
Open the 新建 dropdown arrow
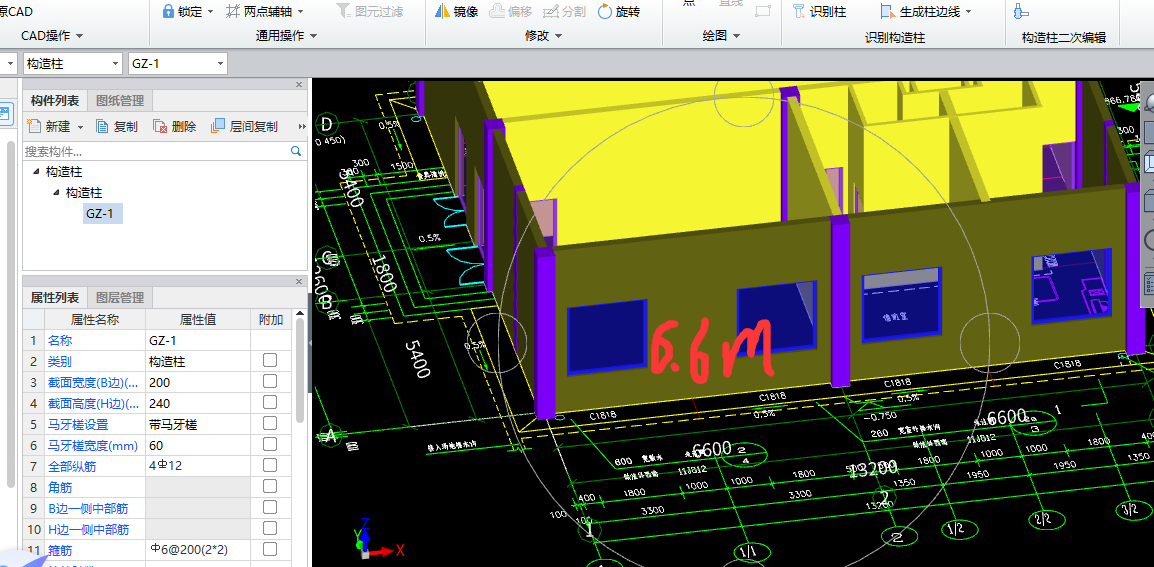pos(80,127)
